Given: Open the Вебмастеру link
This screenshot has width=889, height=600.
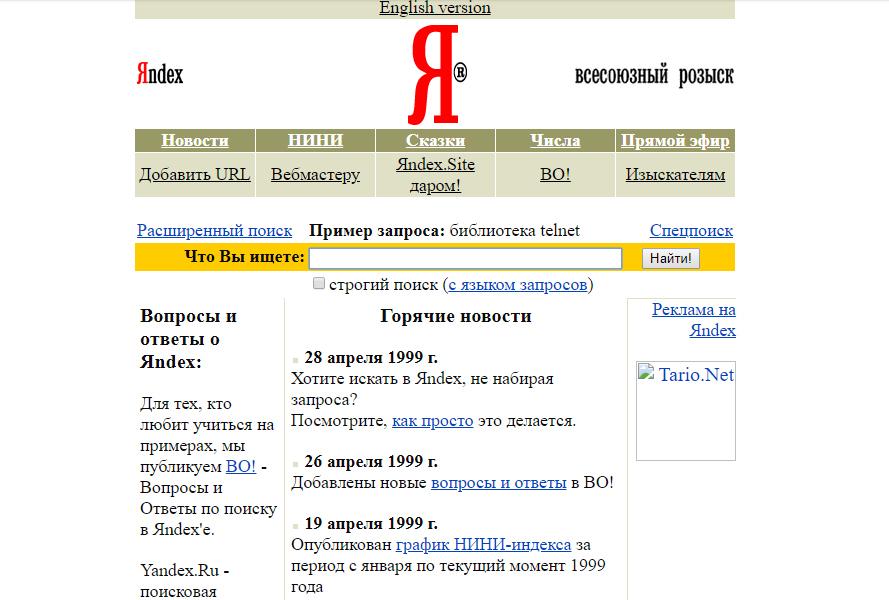Looking at the screenshot, I should point(315,175).
